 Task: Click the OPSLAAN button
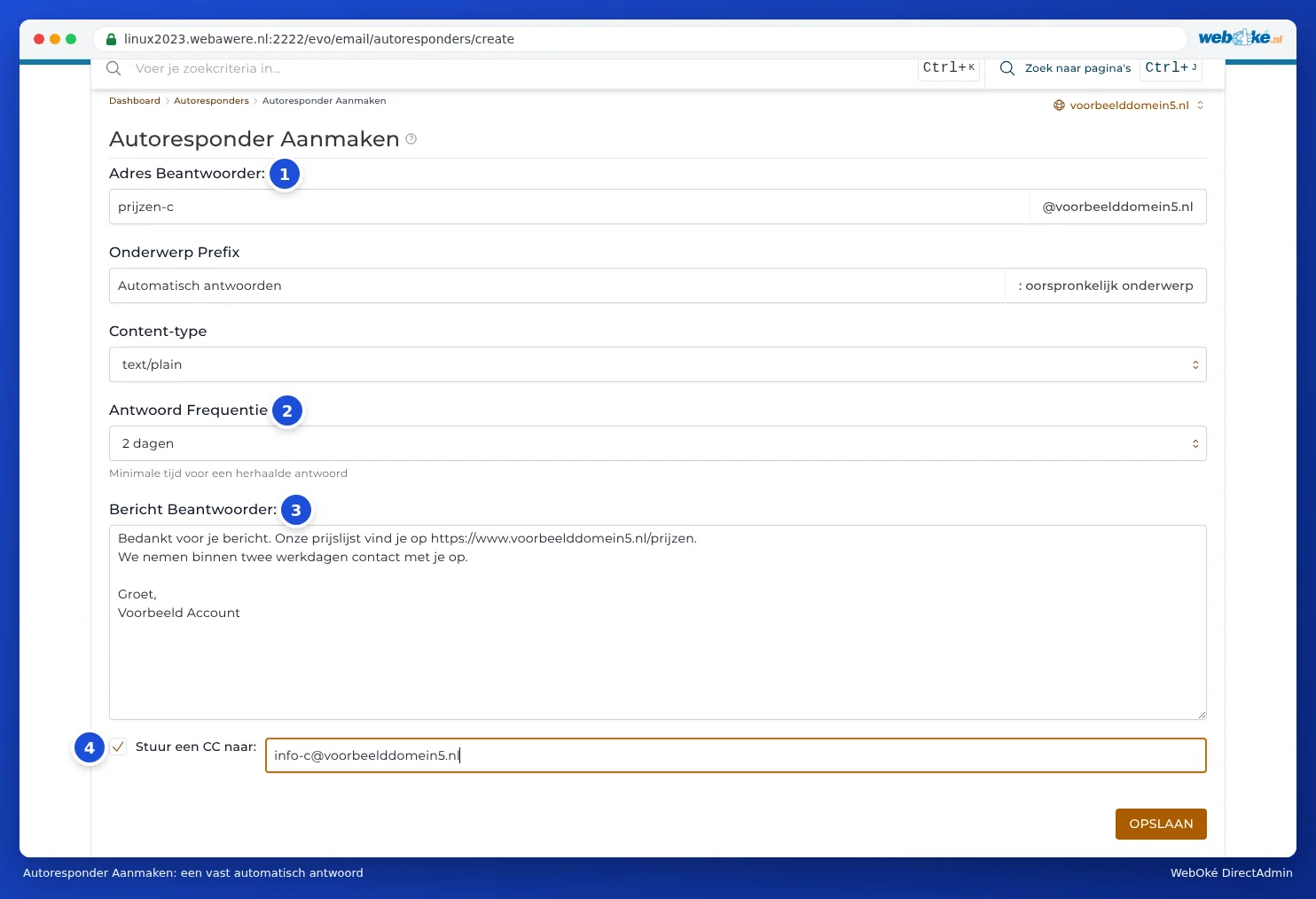click(x=1161, y=824)
